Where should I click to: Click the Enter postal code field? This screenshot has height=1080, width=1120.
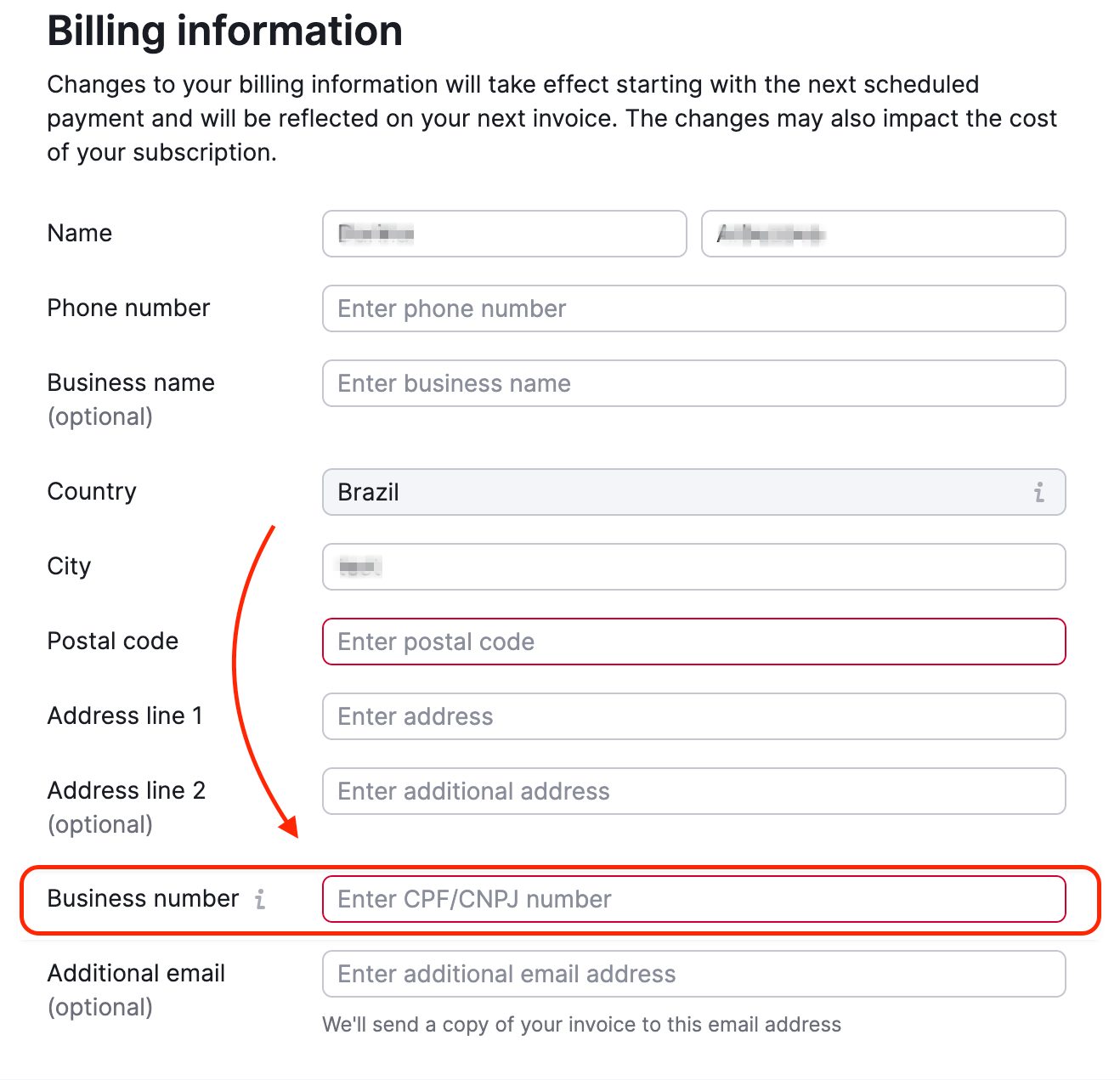[x=693, y=642]
